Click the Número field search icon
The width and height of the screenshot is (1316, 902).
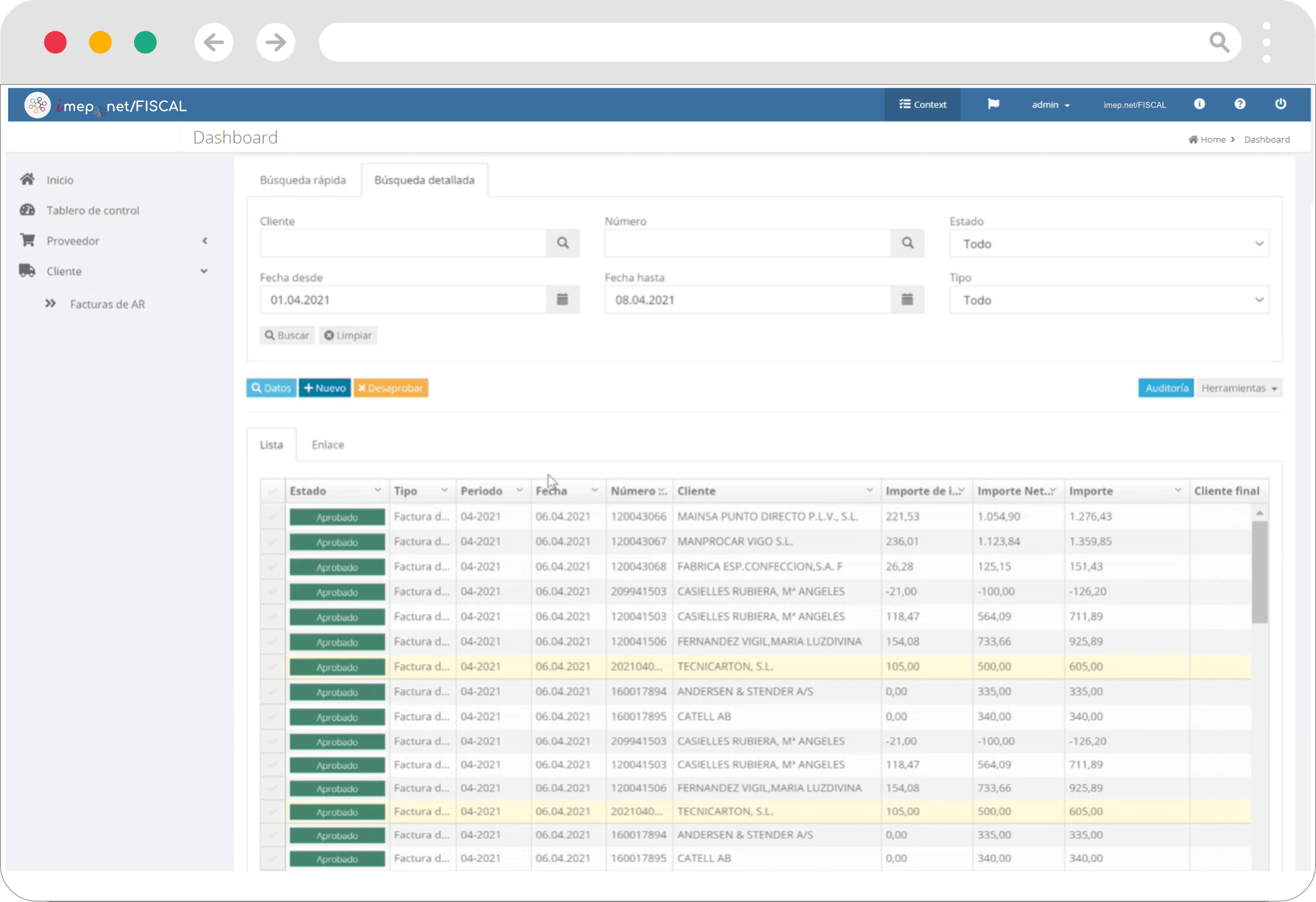(x=908, y=243)
